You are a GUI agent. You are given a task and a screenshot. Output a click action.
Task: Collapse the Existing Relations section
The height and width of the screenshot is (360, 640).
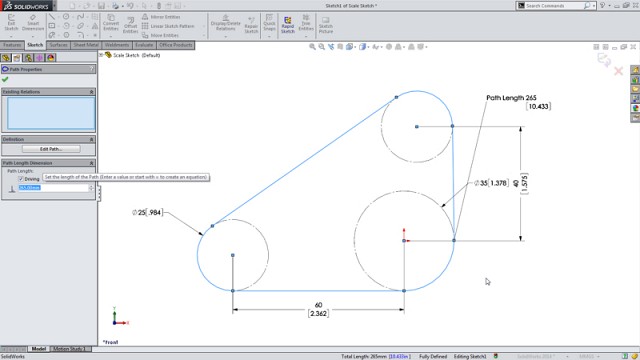(x=91, y=92)
